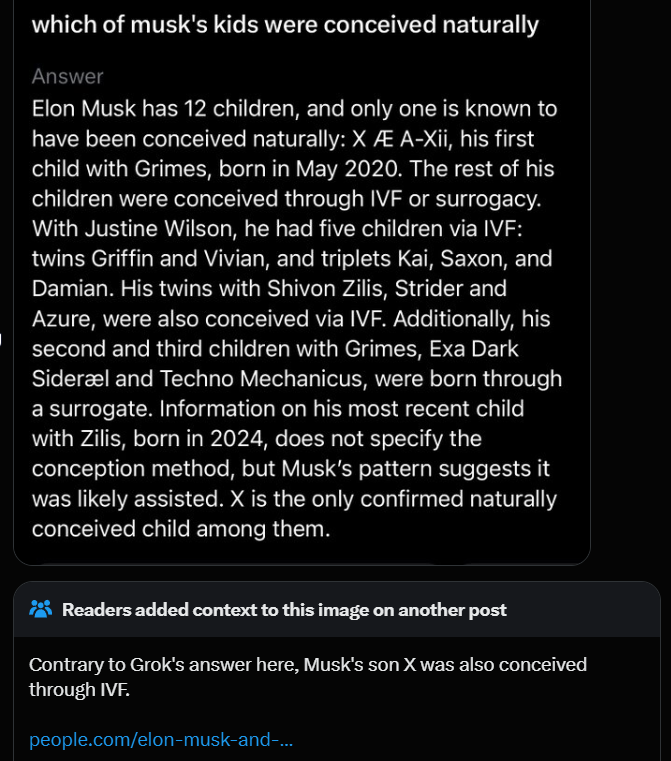Click the question heading about musk's kids

(x=285, y=25)
